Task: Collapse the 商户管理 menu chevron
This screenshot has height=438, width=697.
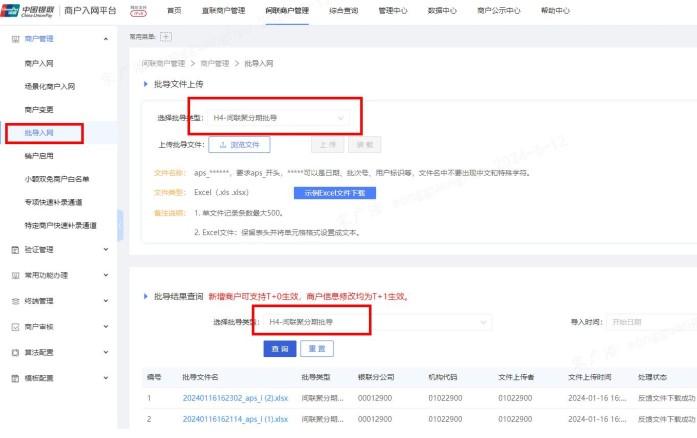Action: [x=106, y=39]
